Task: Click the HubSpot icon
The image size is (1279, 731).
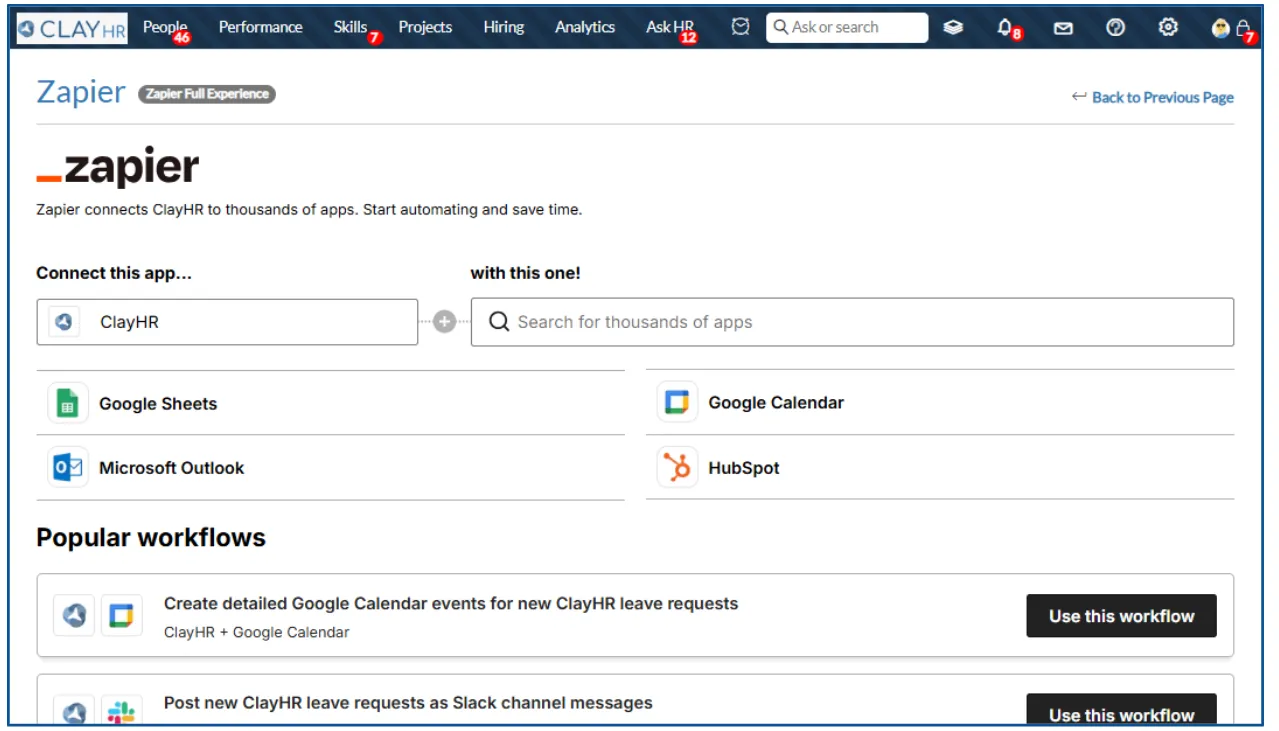Action: coord(677,467)
